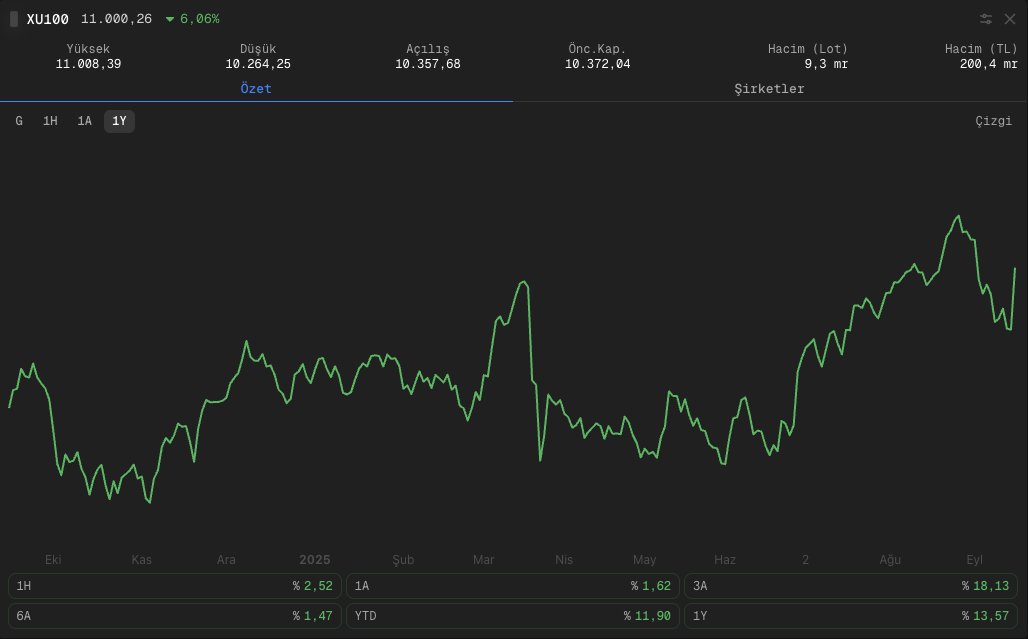Click the Hacim (TL) value 200,4 mr
This screenshot has width=1028, height=639.
click(988, 64)
